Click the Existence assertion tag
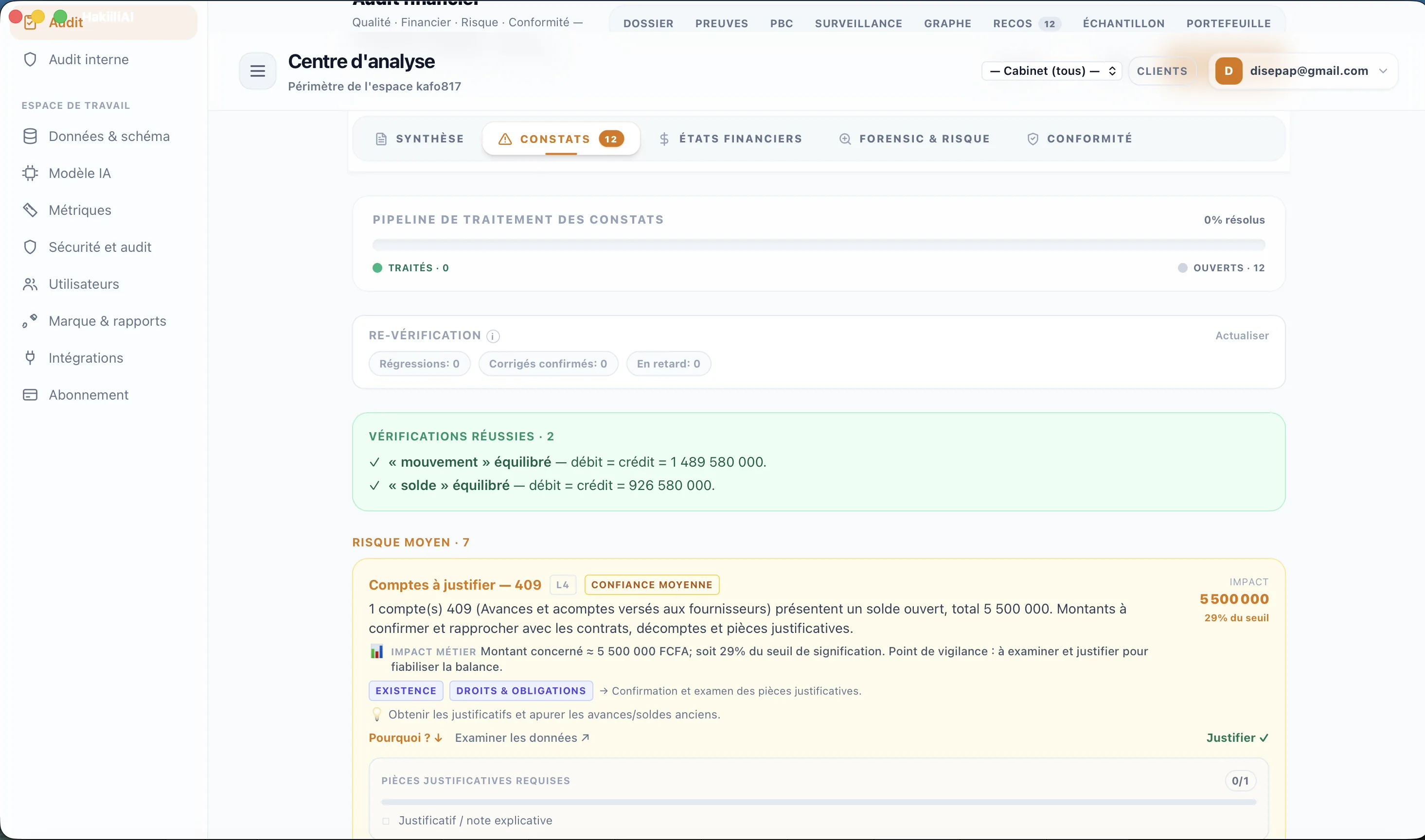This screenshot has height=840, width=1425. [x=405, y=691]
